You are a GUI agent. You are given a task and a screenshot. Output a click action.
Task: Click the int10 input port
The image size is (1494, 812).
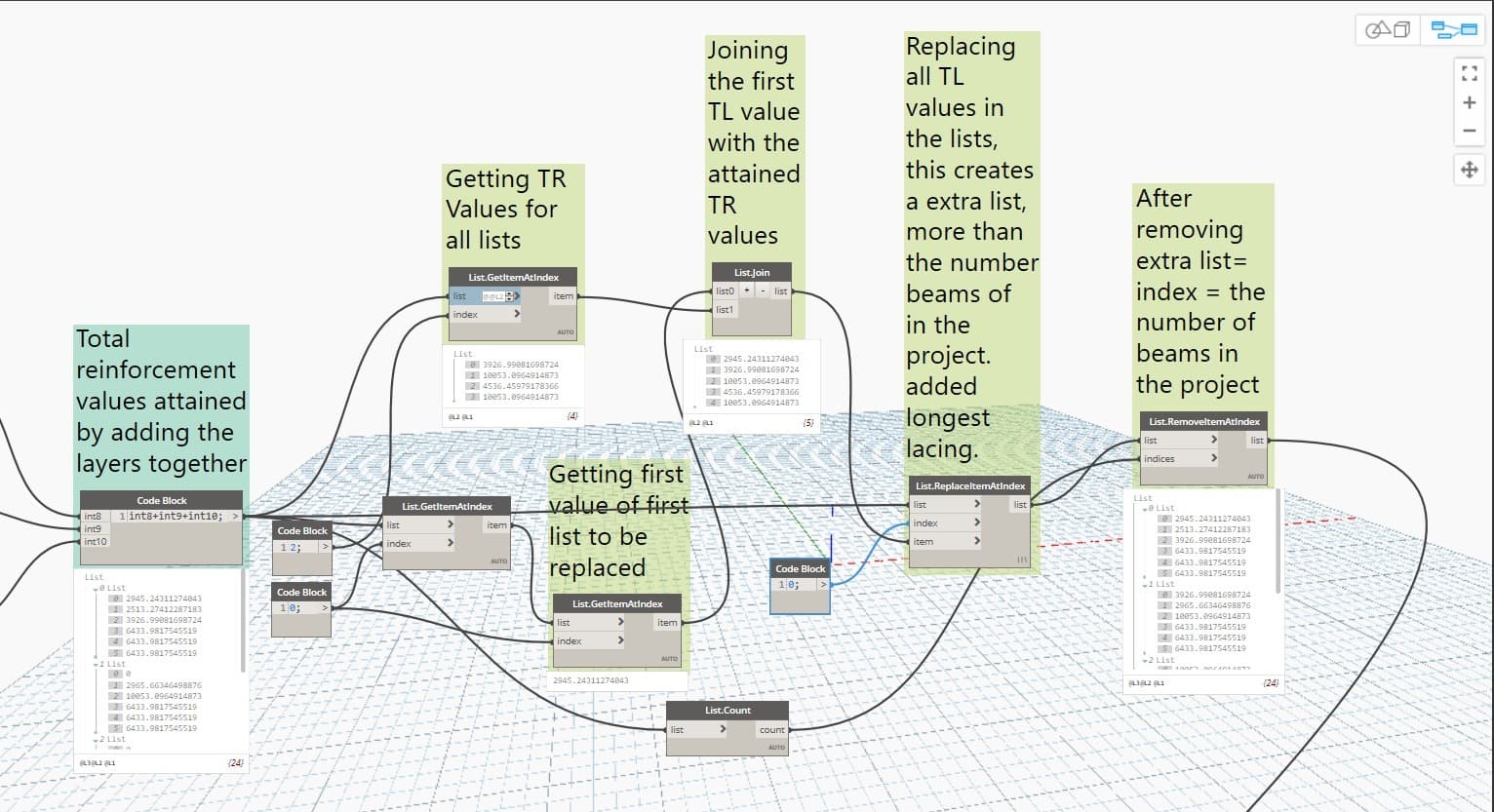click(96, 541)
